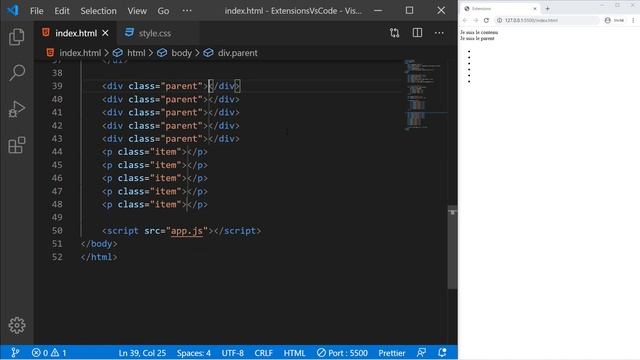Click Ln 39, Col 25 cursor position
Viewport: 640px width, 360px height.
[142, 353]
